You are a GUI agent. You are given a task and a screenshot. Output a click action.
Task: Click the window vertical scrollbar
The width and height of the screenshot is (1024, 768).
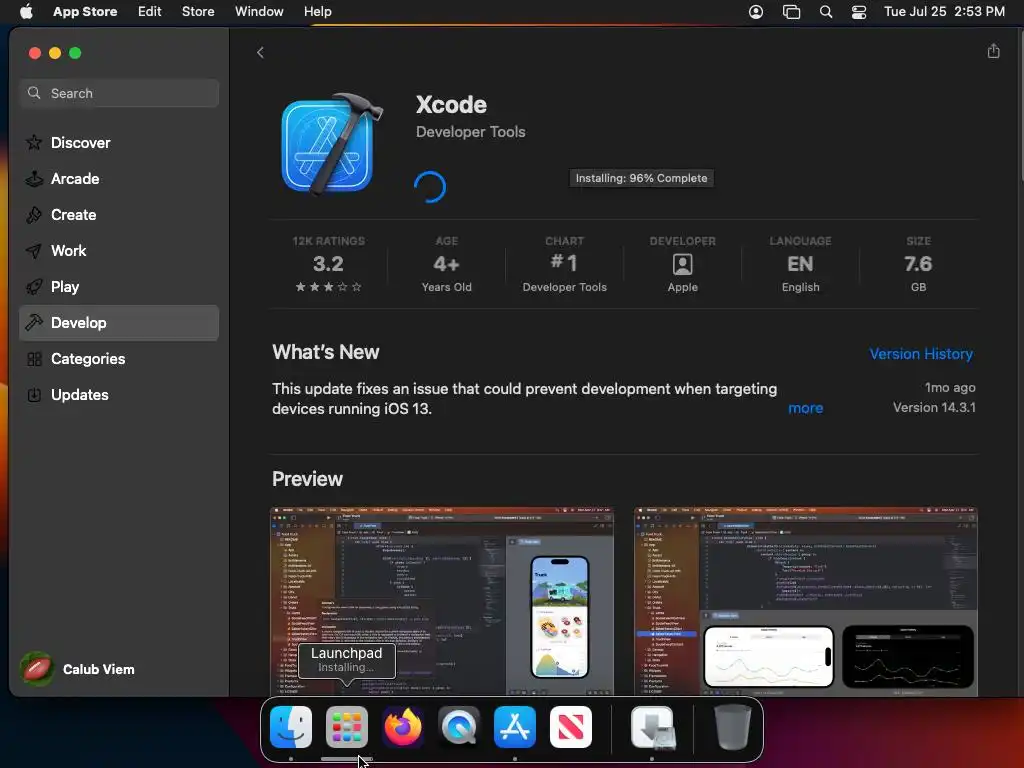point(1020,104)
